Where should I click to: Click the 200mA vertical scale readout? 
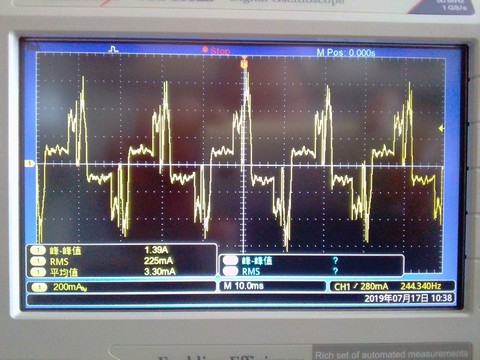click(x=70, y=287)
